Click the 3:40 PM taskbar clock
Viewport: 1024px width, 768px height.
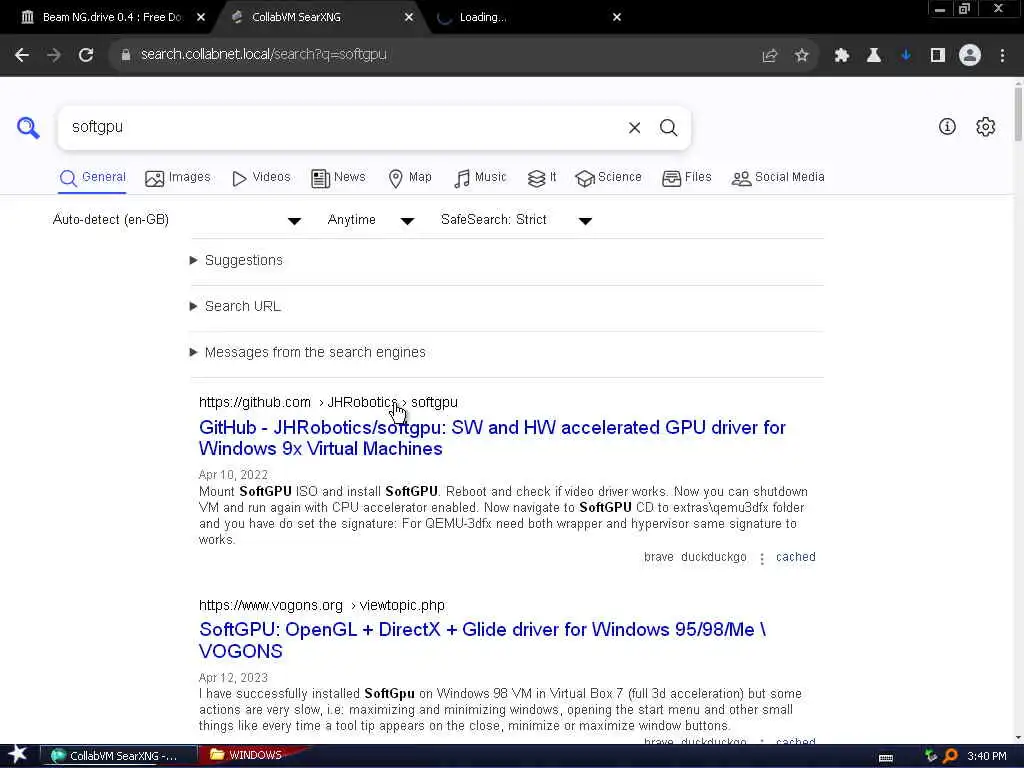coord(987,756)
